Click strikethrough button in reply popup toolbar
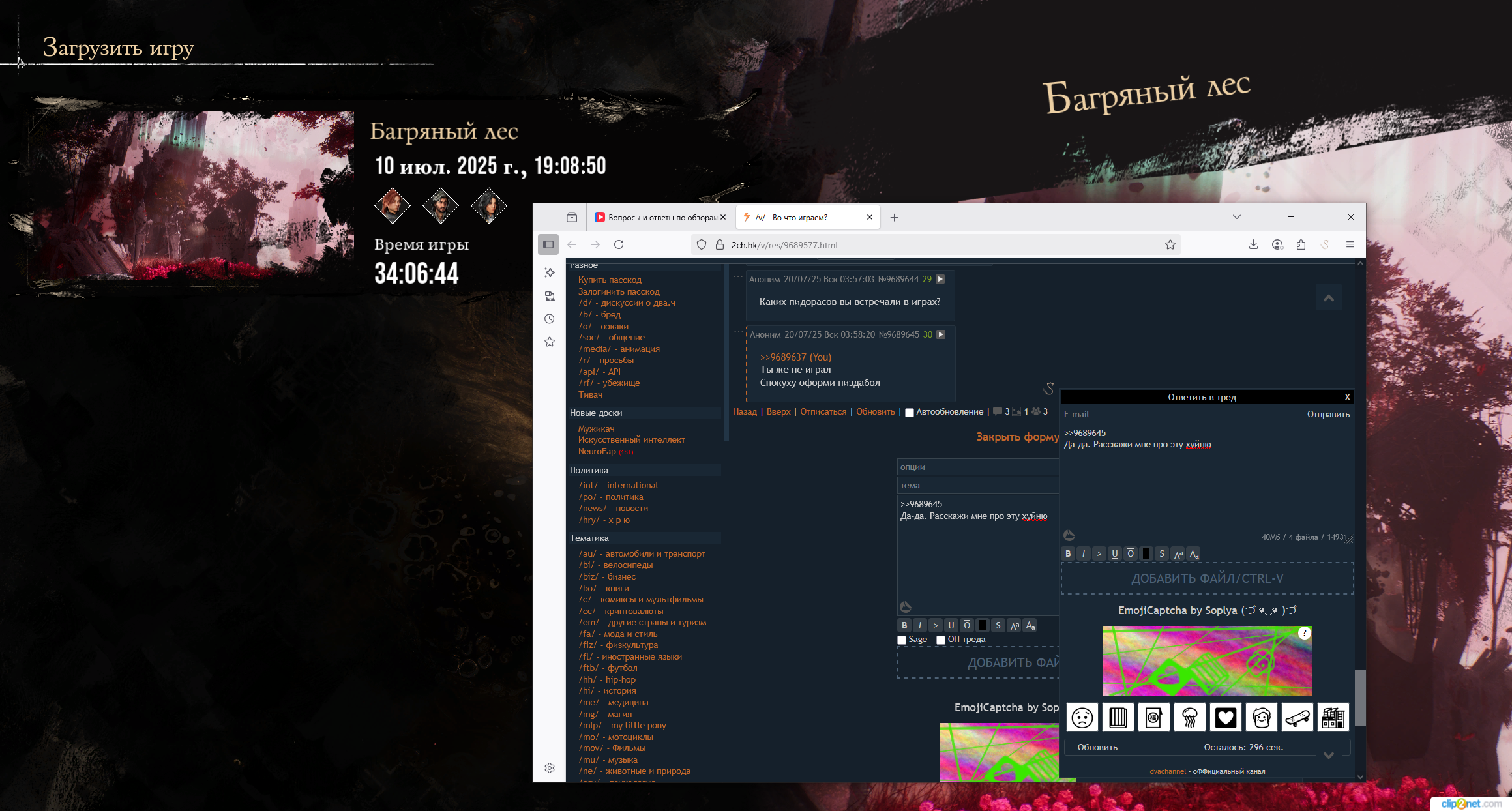This screenshot has width=1512, height=811. pos(1162,553)
